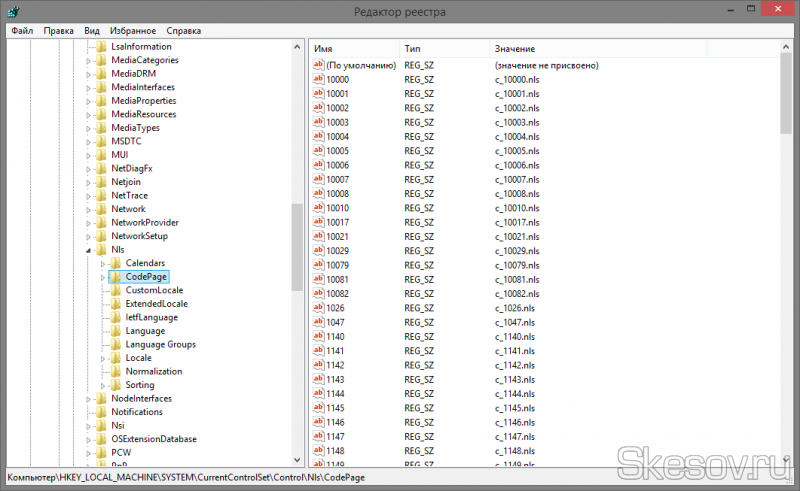Expand the Calendars subkey arrow
This screenshot has height=491, width=800.
tap(102, 263)
